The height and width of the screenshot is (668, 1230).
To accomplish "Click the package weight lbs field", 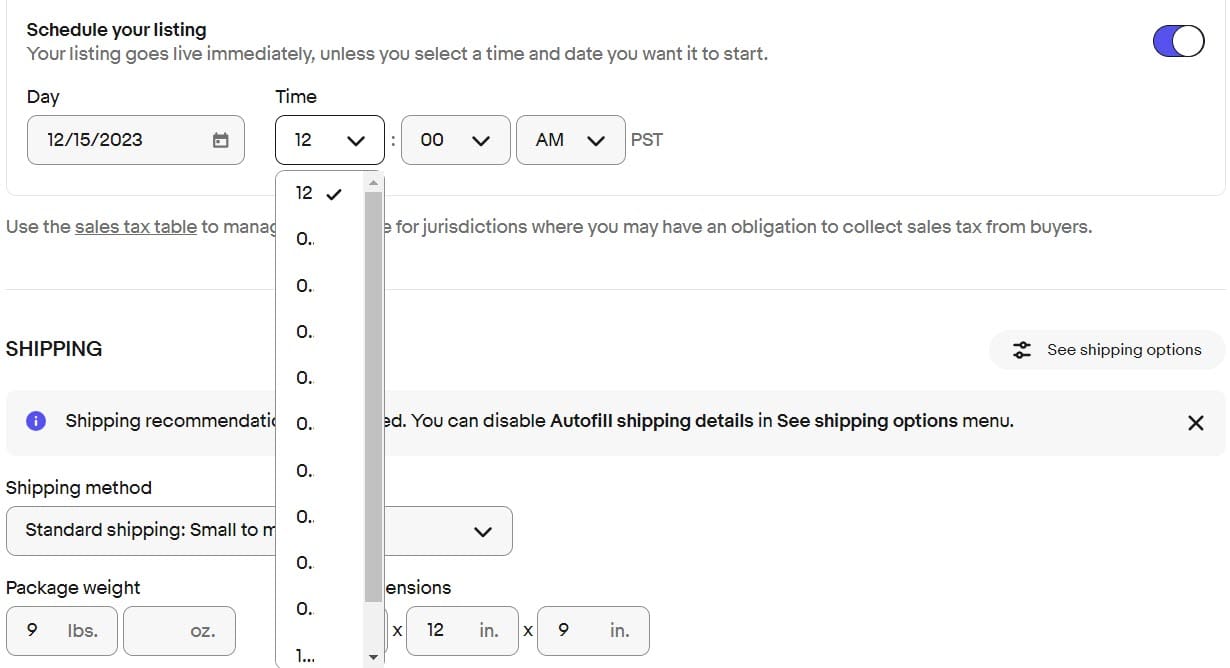I will point(61,631).
